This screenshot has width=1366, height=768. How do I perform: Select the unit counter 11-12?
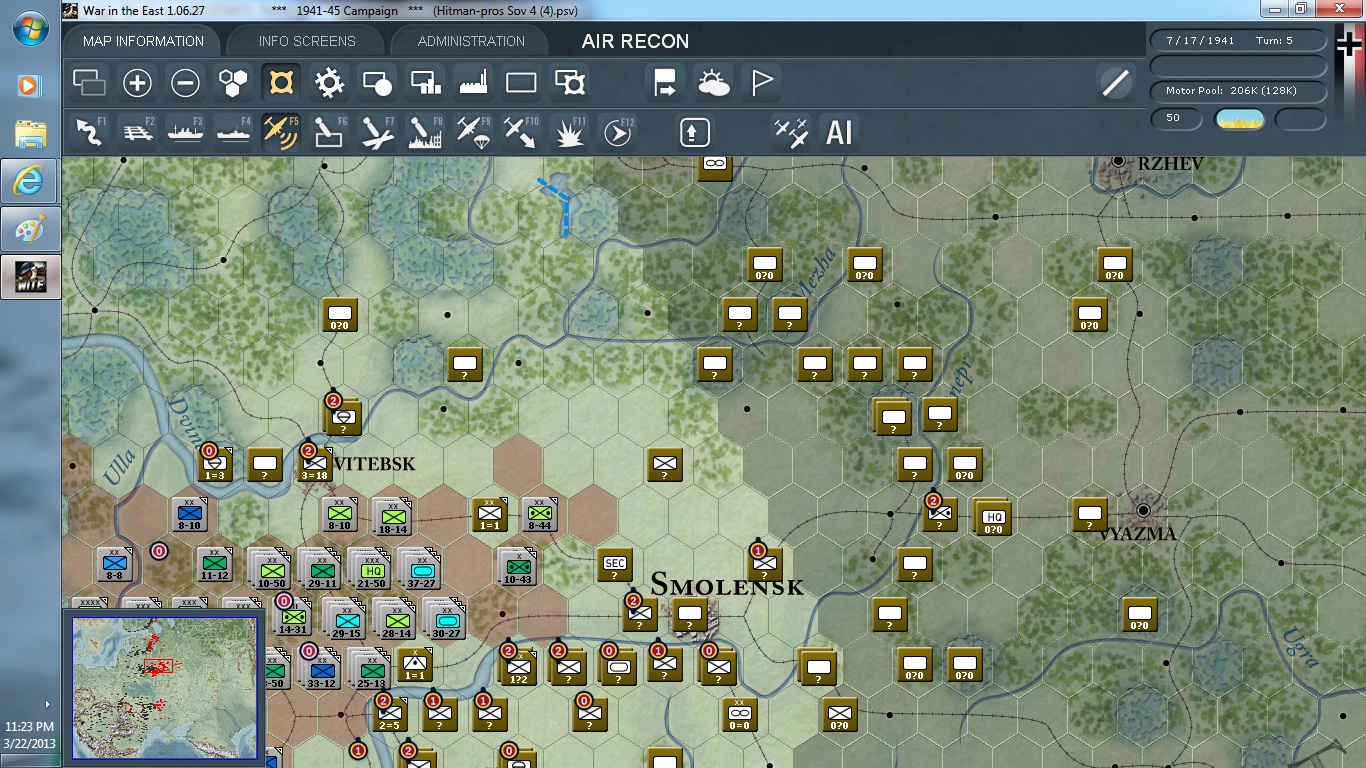pyautogui.click(x=215, y=565)
